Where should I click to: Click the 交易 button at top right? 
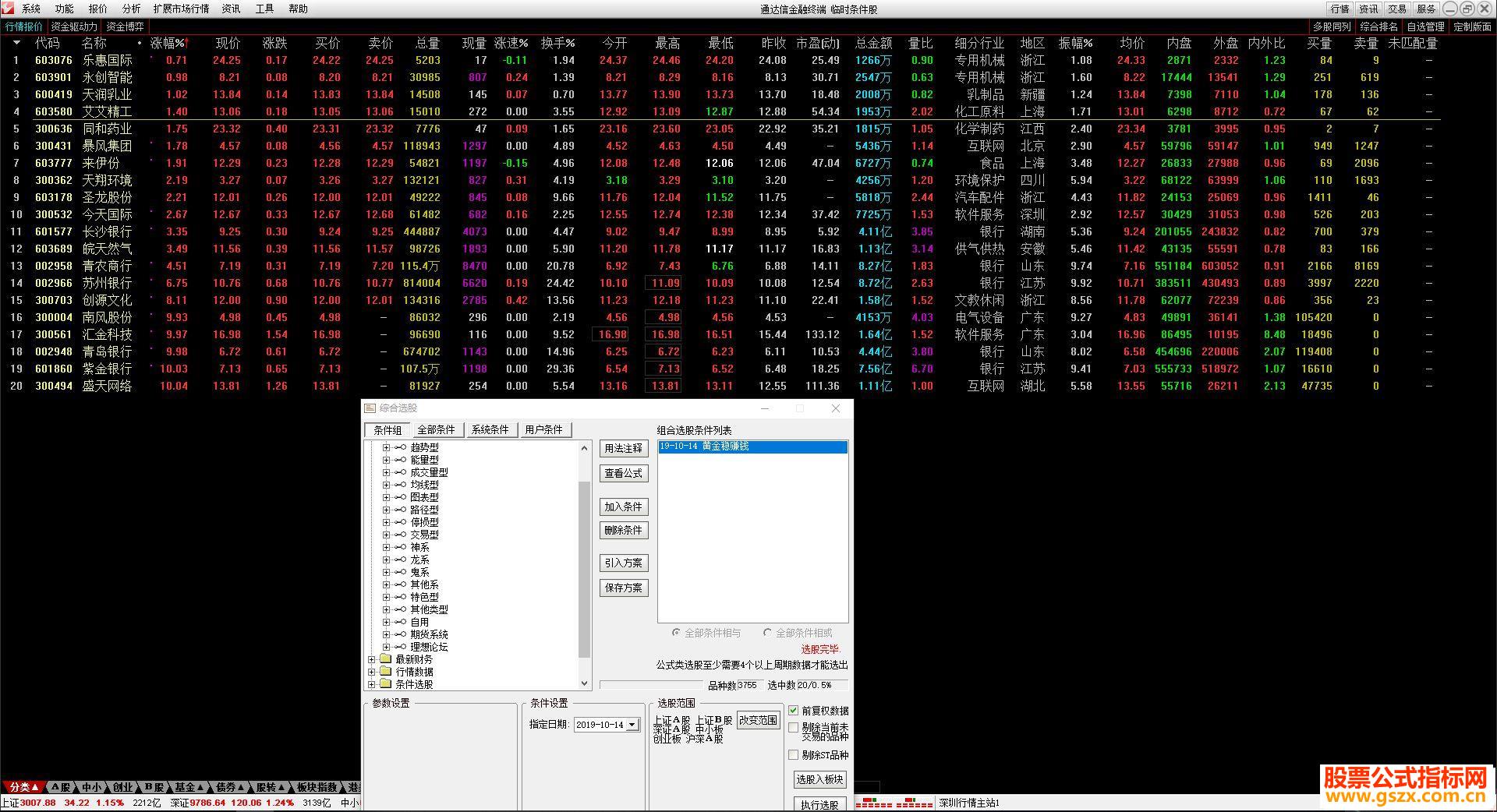(x=1398, y=9)
